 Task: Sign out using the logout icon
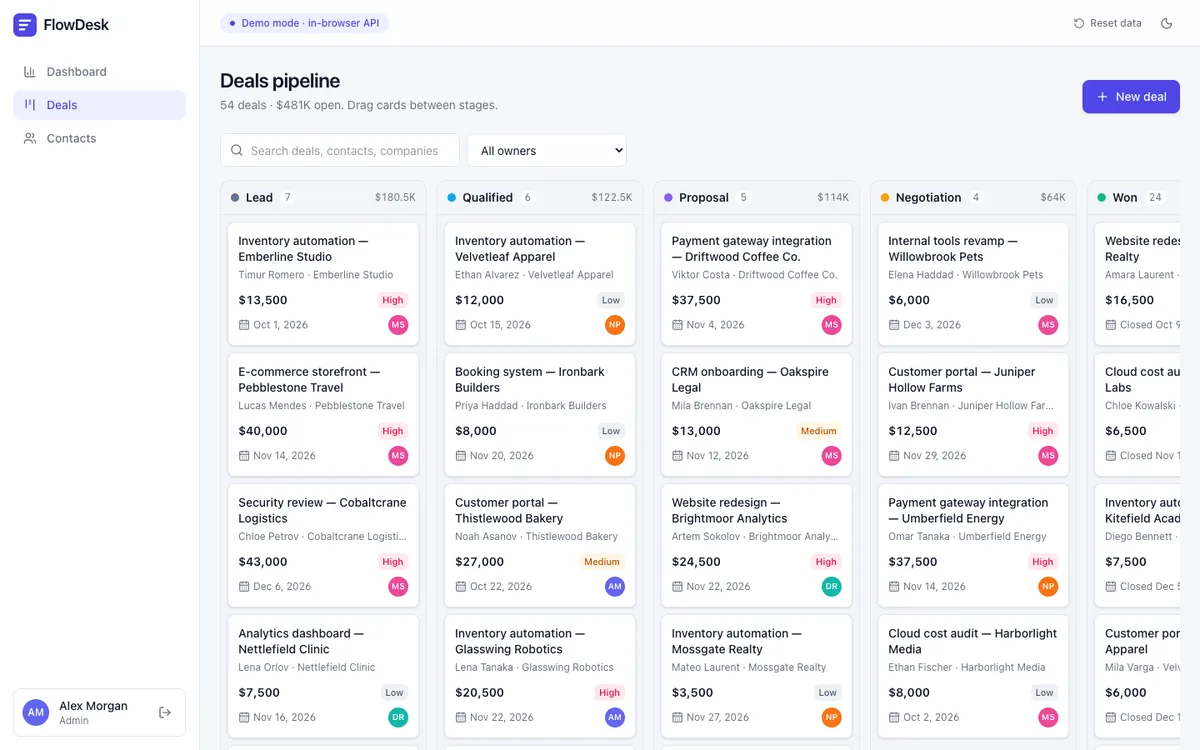coord(165,712)
